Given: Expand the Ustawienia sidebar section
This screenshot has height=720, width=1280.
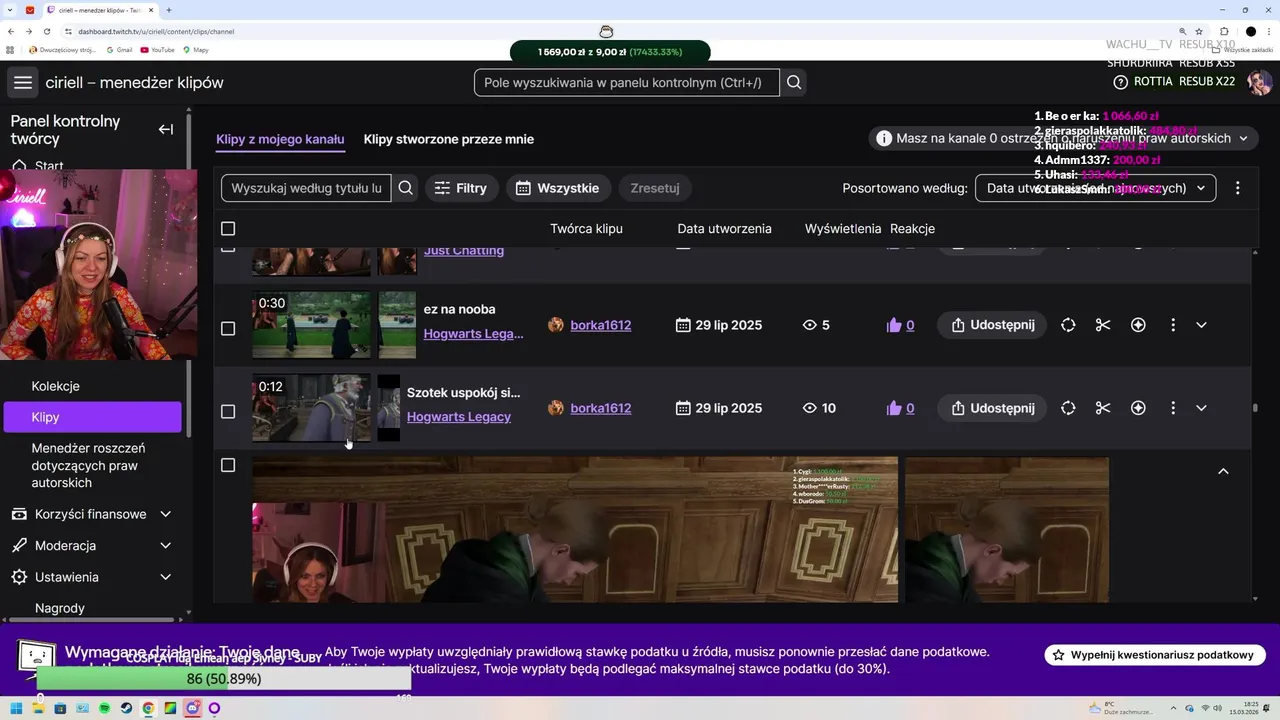Looking at the screenshot, I should coord(165,577).
